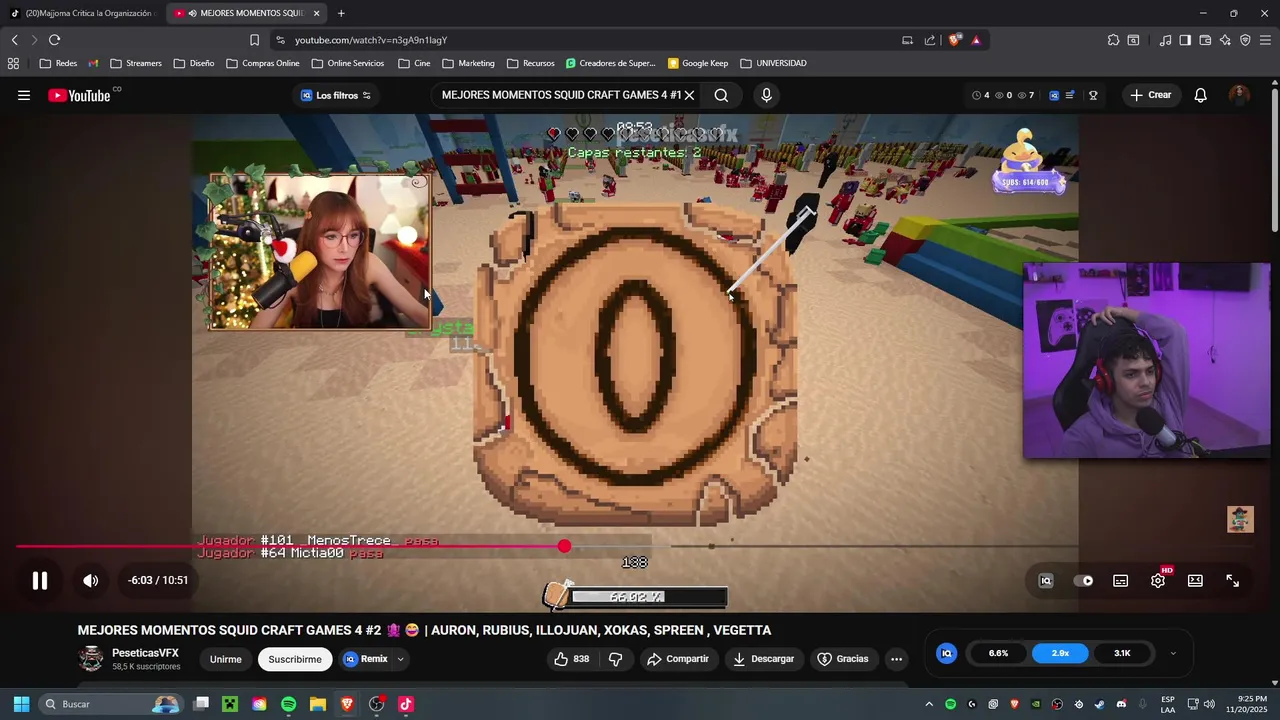The height and width of the screenshot is (720, 1280).
Task: Like the video with thumbs up
Action: pyautogui.click(x=571, y=659)
